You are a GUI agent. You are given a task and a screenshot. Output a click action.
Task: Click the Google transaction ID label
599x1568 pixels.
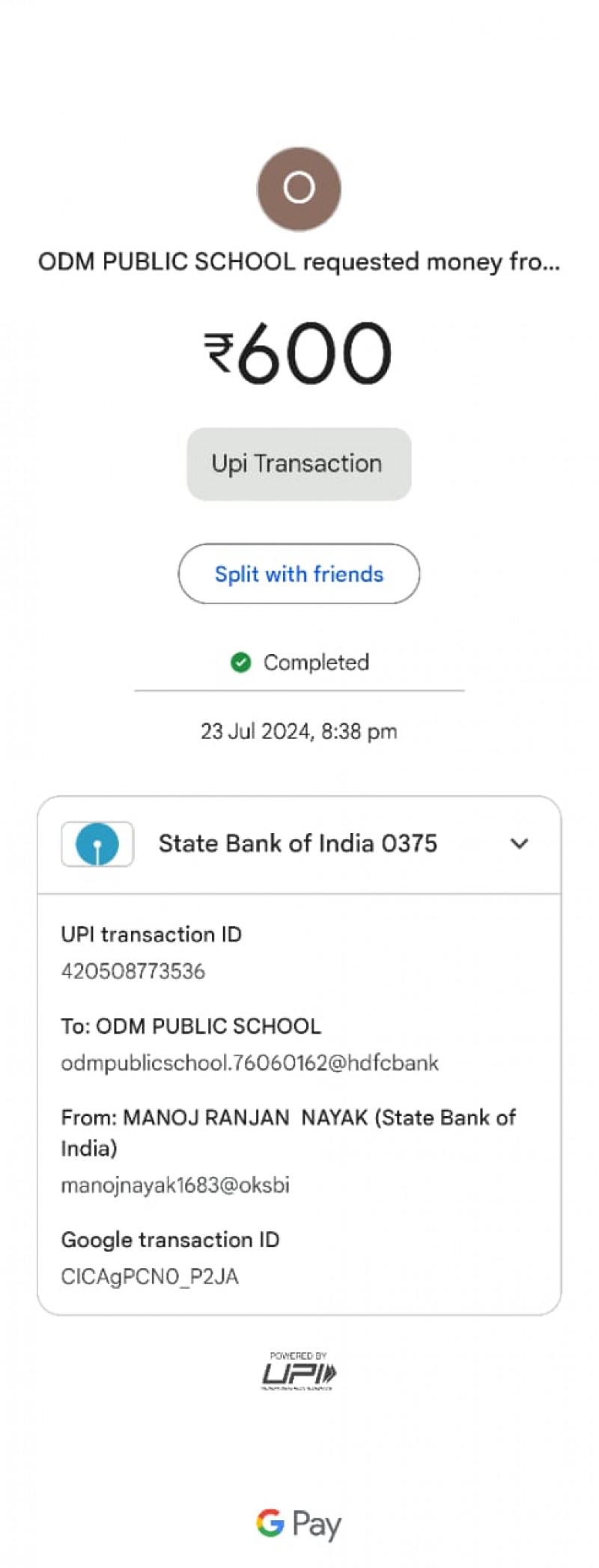[170, 1240]
